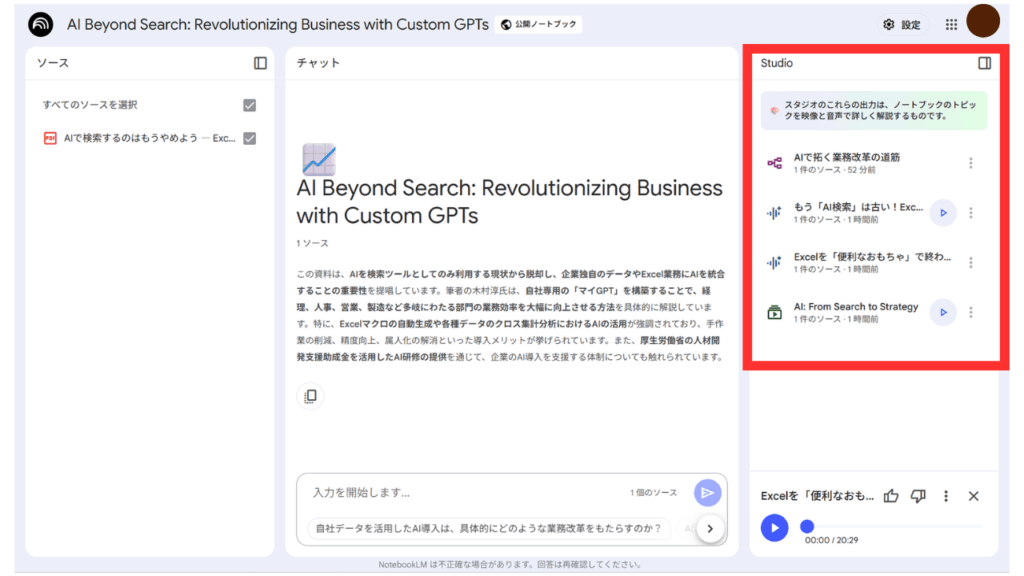This screenshot has width=1024, height=576.
Task: Toggle the すべてのソースを選択 checkbox
Action: point(249,105)
